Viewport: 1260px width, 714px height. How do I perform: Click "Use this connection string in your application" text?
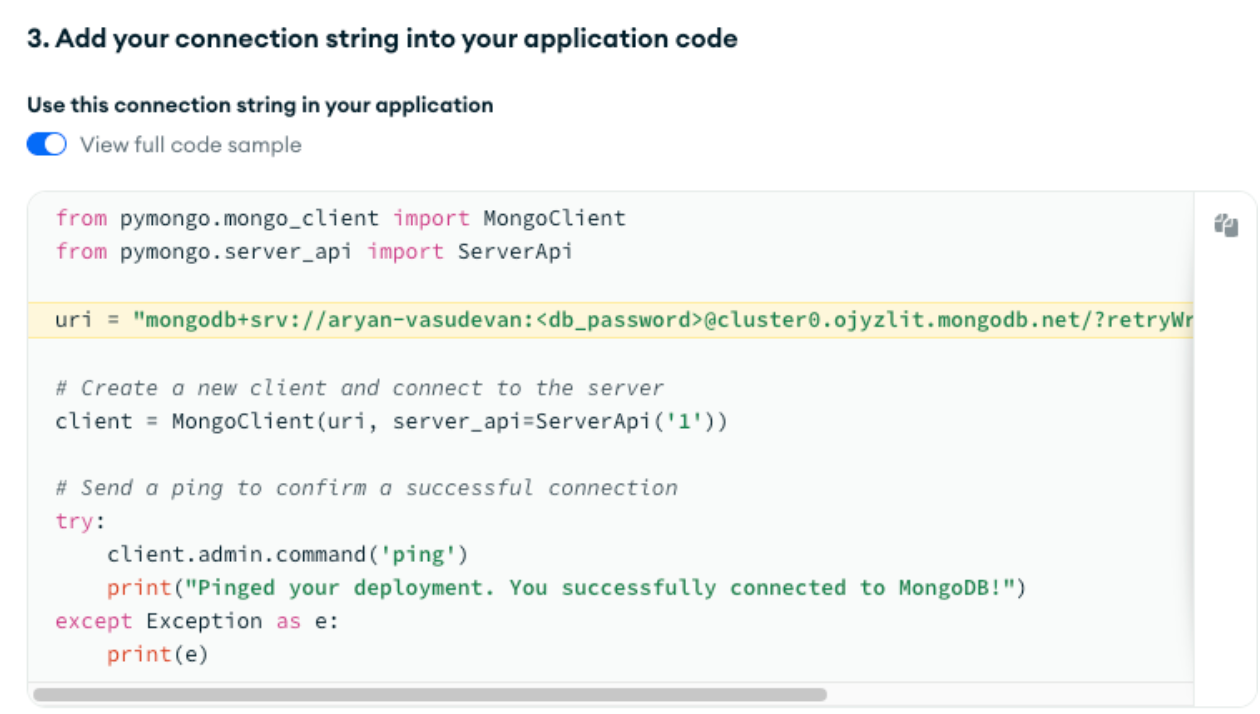[260, 105]
